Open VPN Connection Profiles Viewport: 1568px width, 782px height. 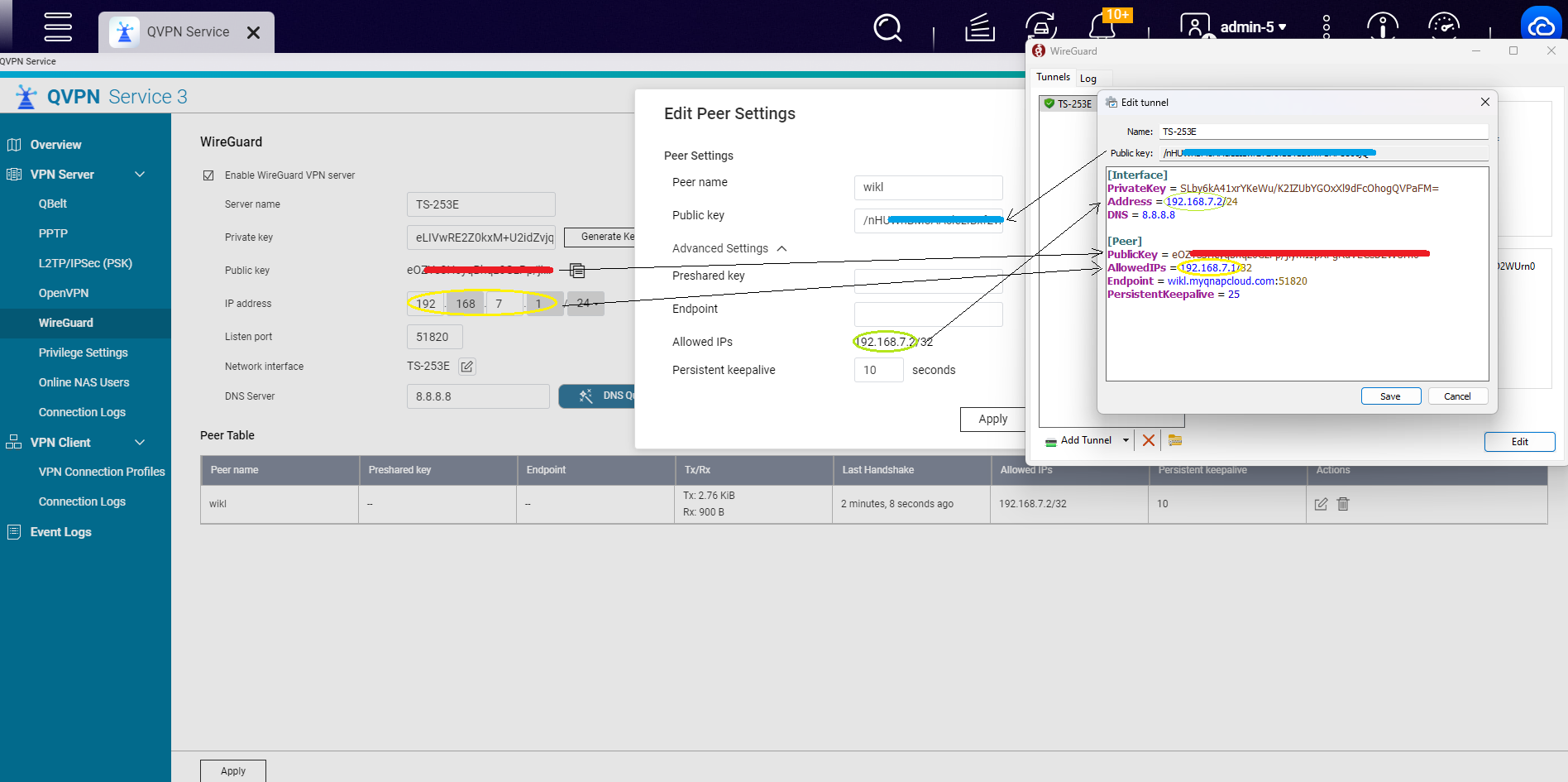[x=102, y=472]
